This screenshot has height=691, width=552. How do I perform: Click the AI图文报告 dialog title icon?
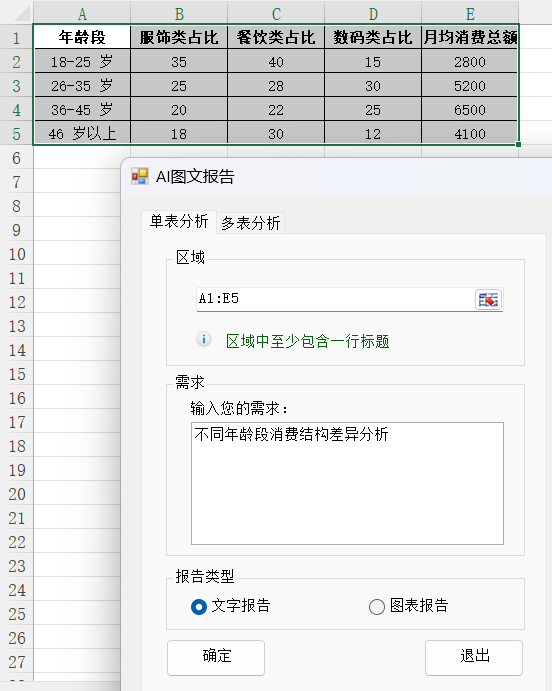pos(140,176)
